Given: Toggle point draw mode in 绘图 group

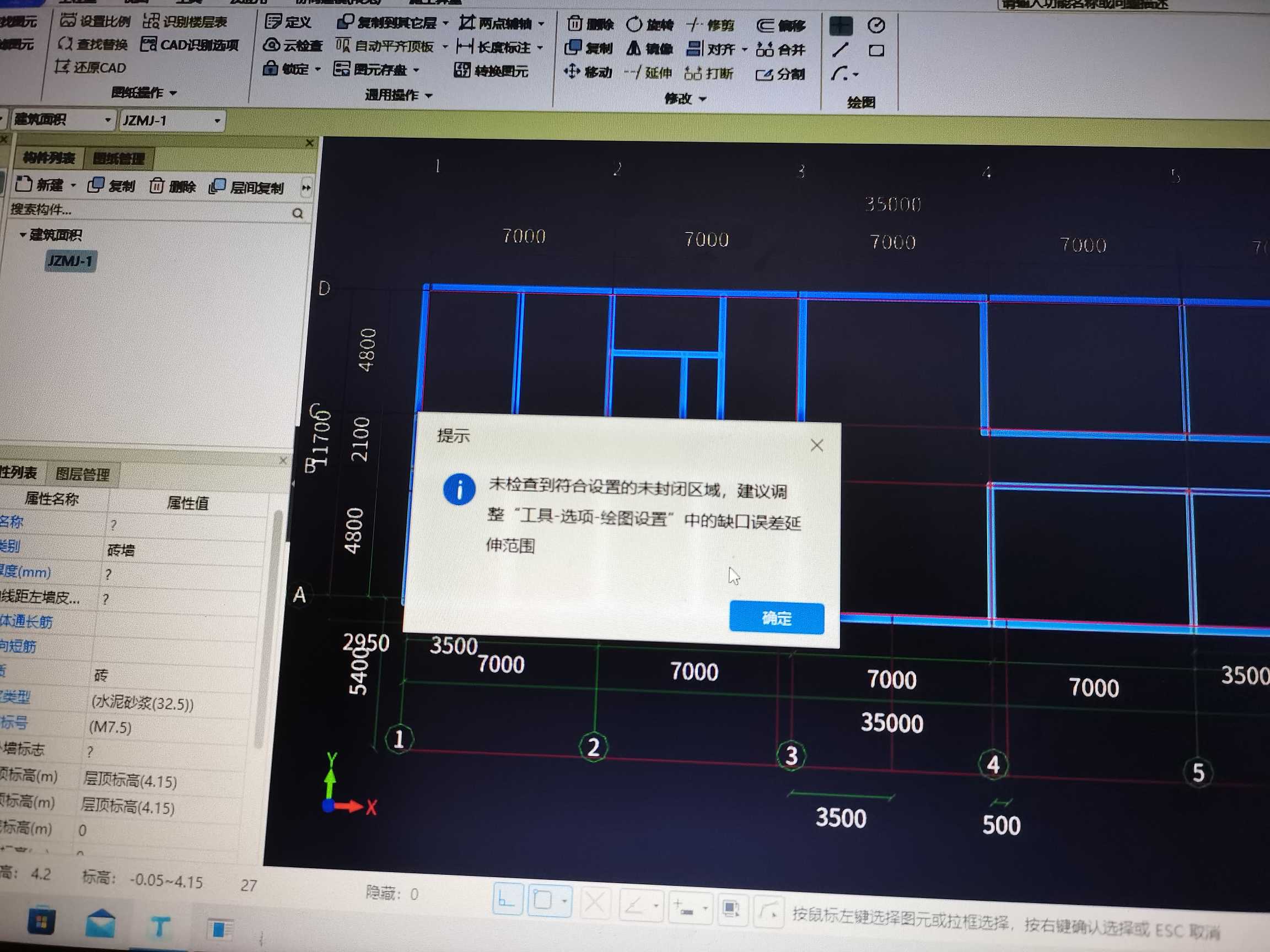Looking at the screenshot, I should tap(841, 26).
